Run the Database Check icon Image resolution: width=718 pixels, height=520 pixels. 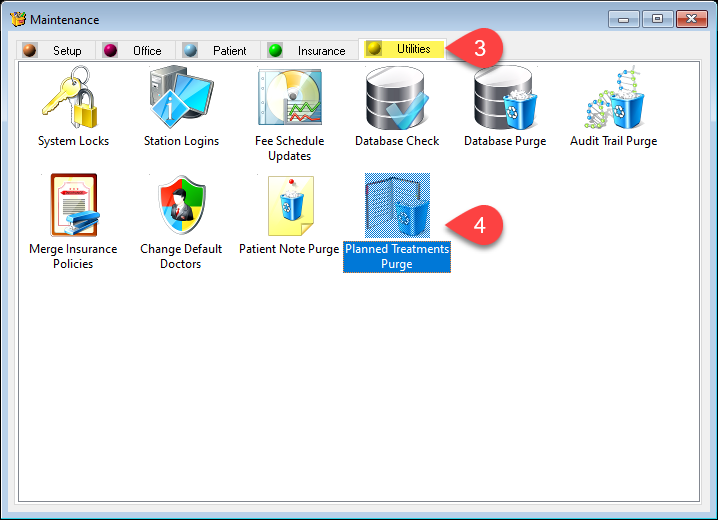397,97
